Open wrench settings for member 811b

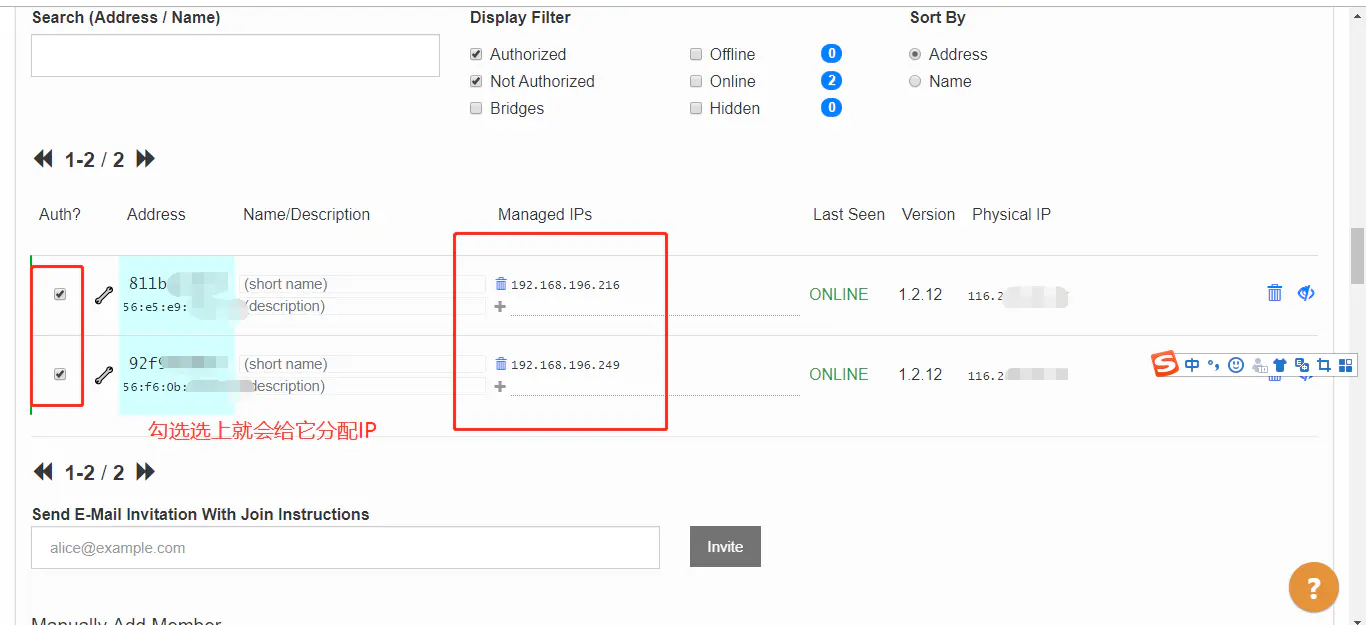click(x=103, y=295)
